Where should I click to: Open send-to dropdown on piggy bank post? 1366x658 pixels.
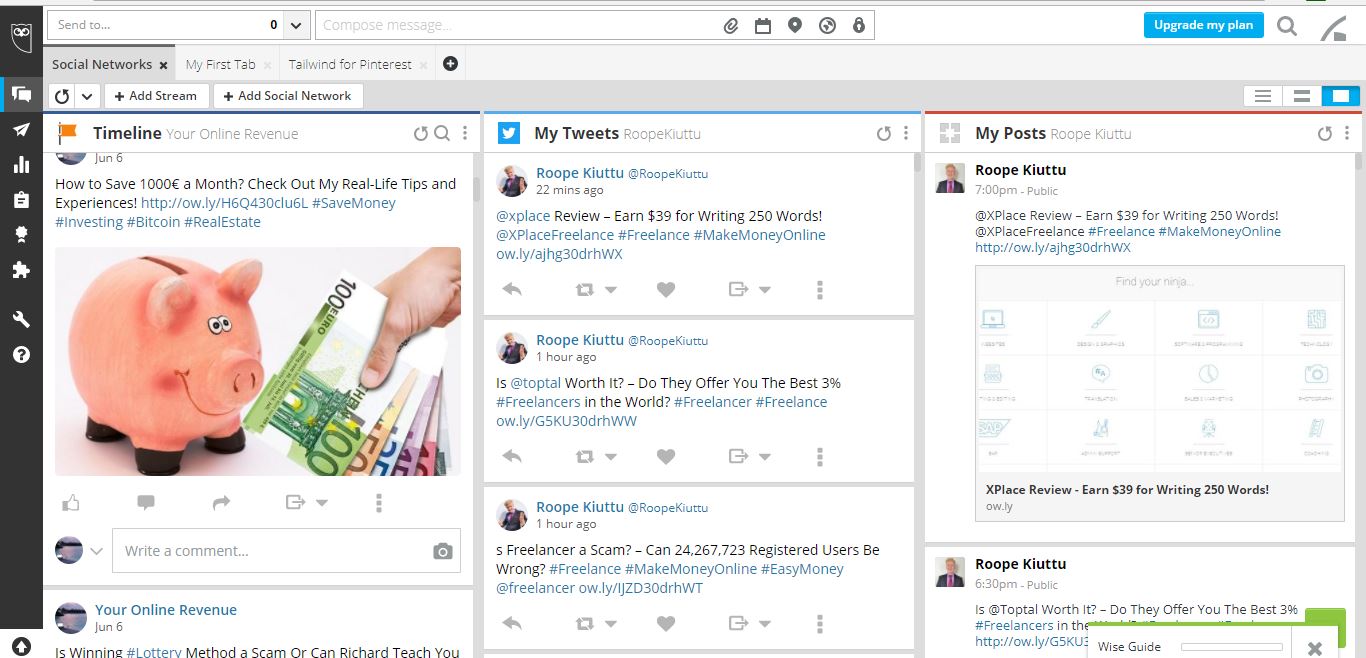point(322,503)
